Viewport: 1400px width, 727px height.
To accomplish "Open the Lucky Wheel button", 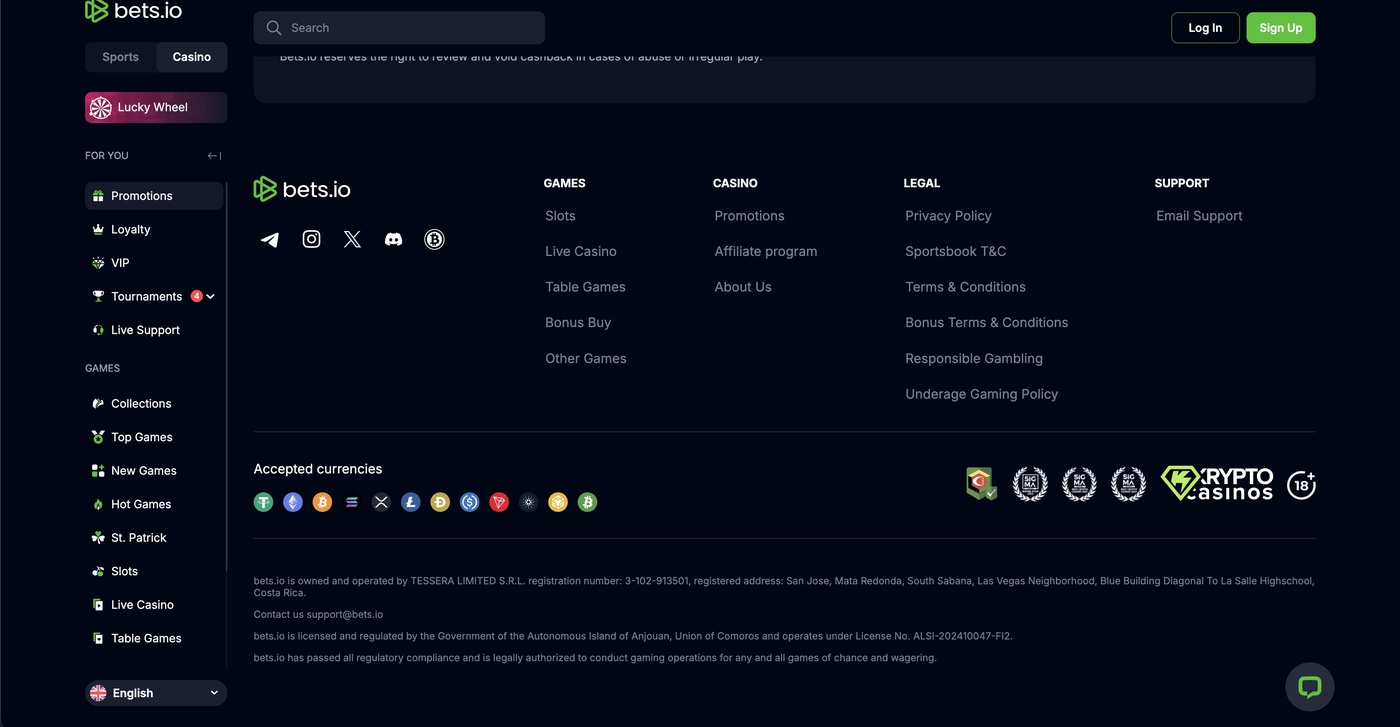I will pyautogui.click(x=156, y=107).
